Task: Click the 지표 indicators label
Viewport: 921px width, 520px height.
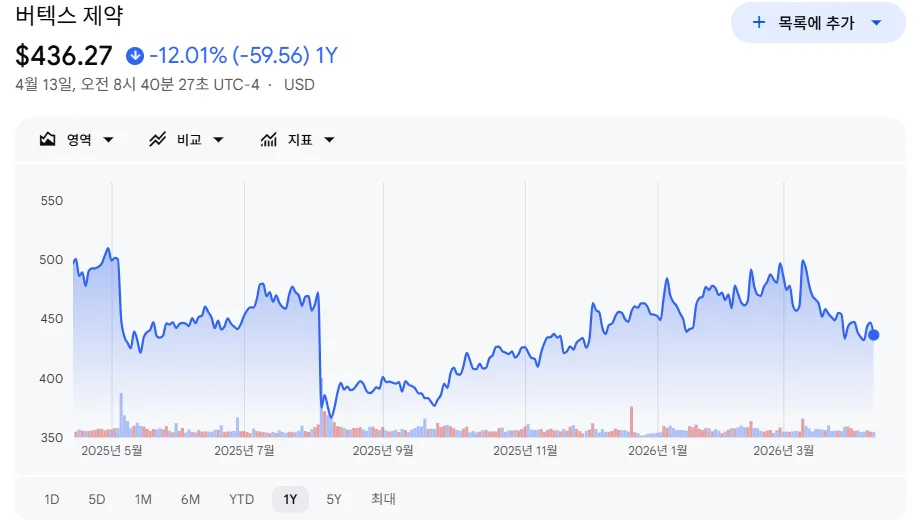Action: [300, 140]
